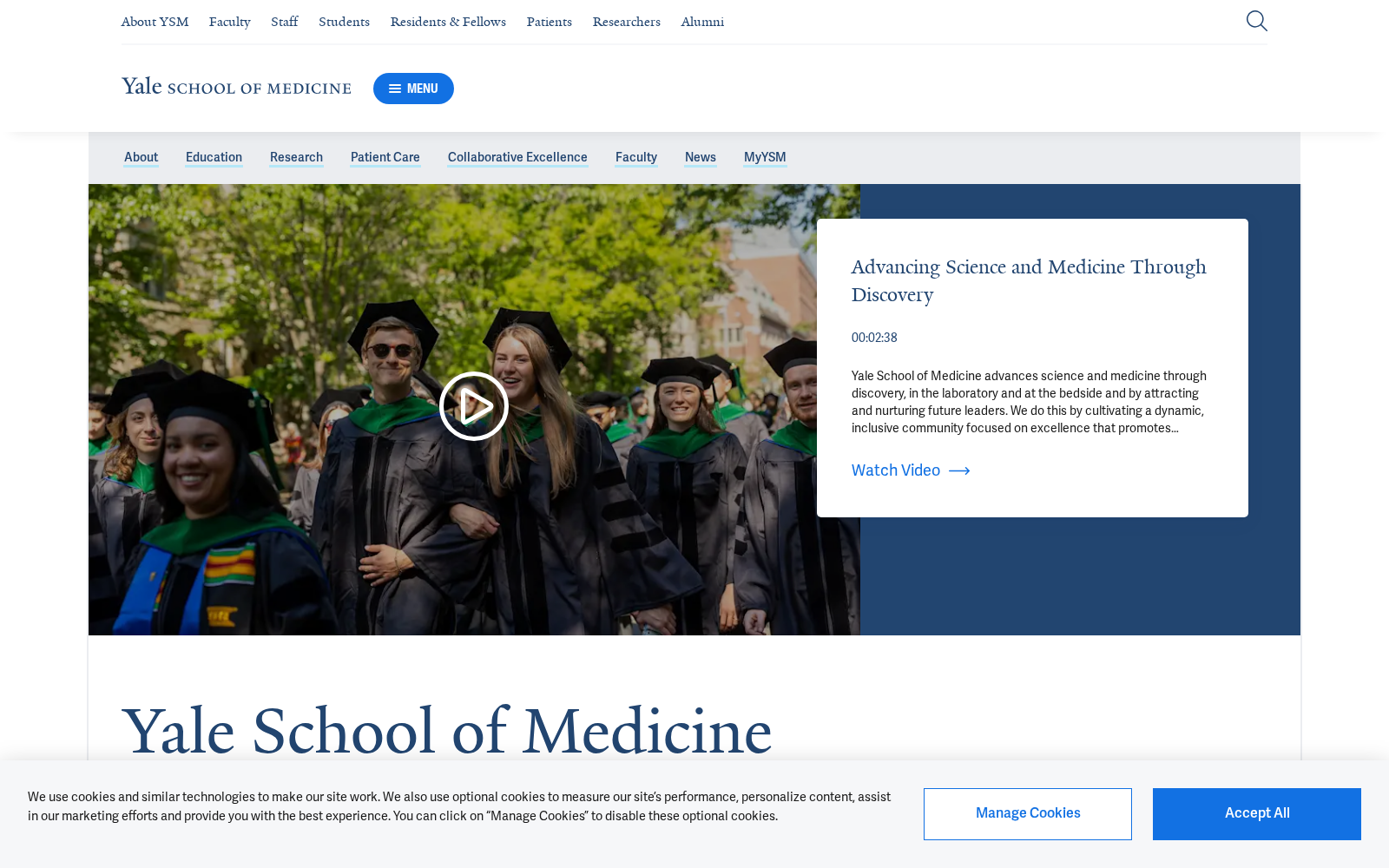
Task: Open MyYSM navigation item
Action: (x=765, y=157)
